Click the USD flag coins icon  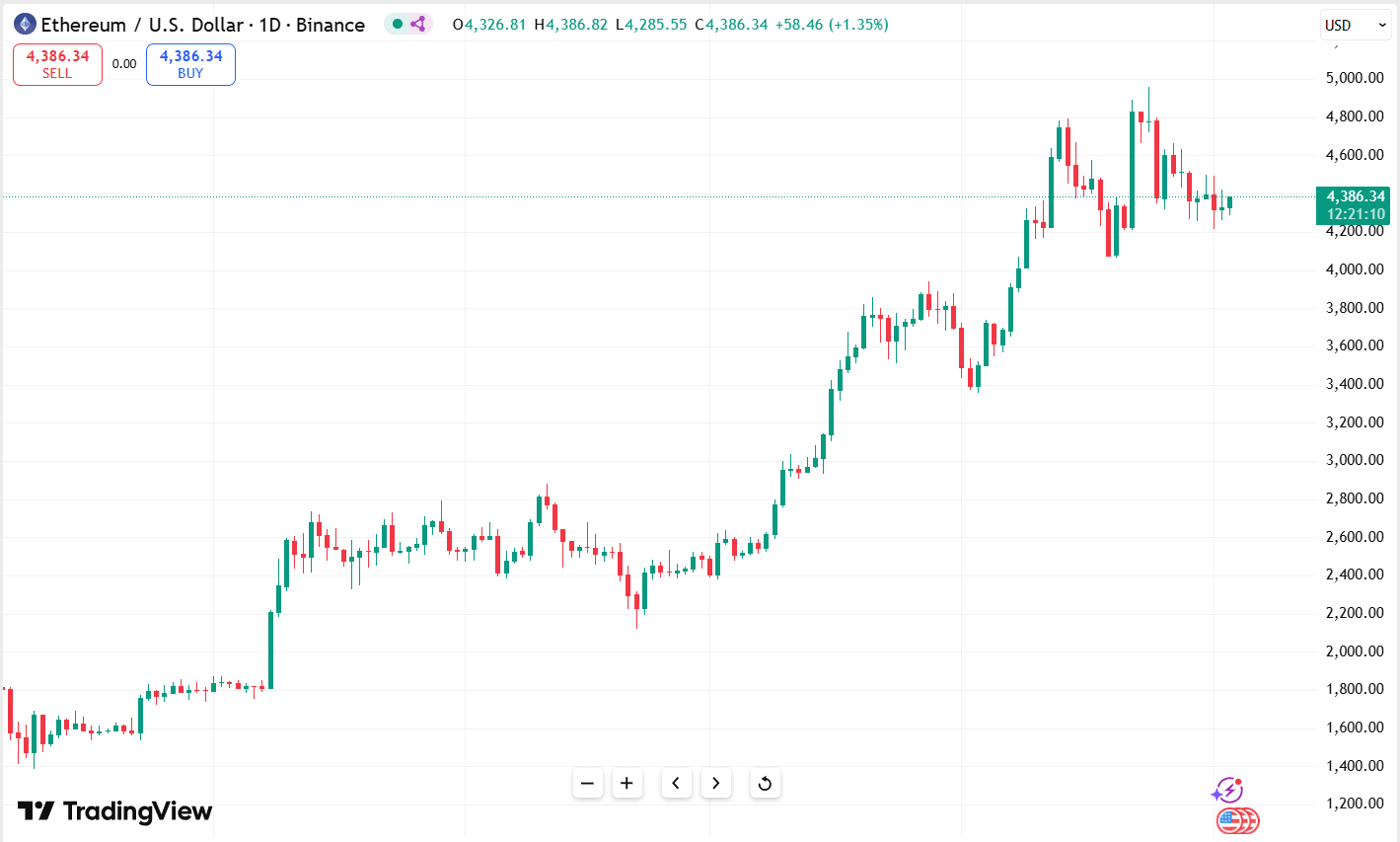[x=1236, y=820]
